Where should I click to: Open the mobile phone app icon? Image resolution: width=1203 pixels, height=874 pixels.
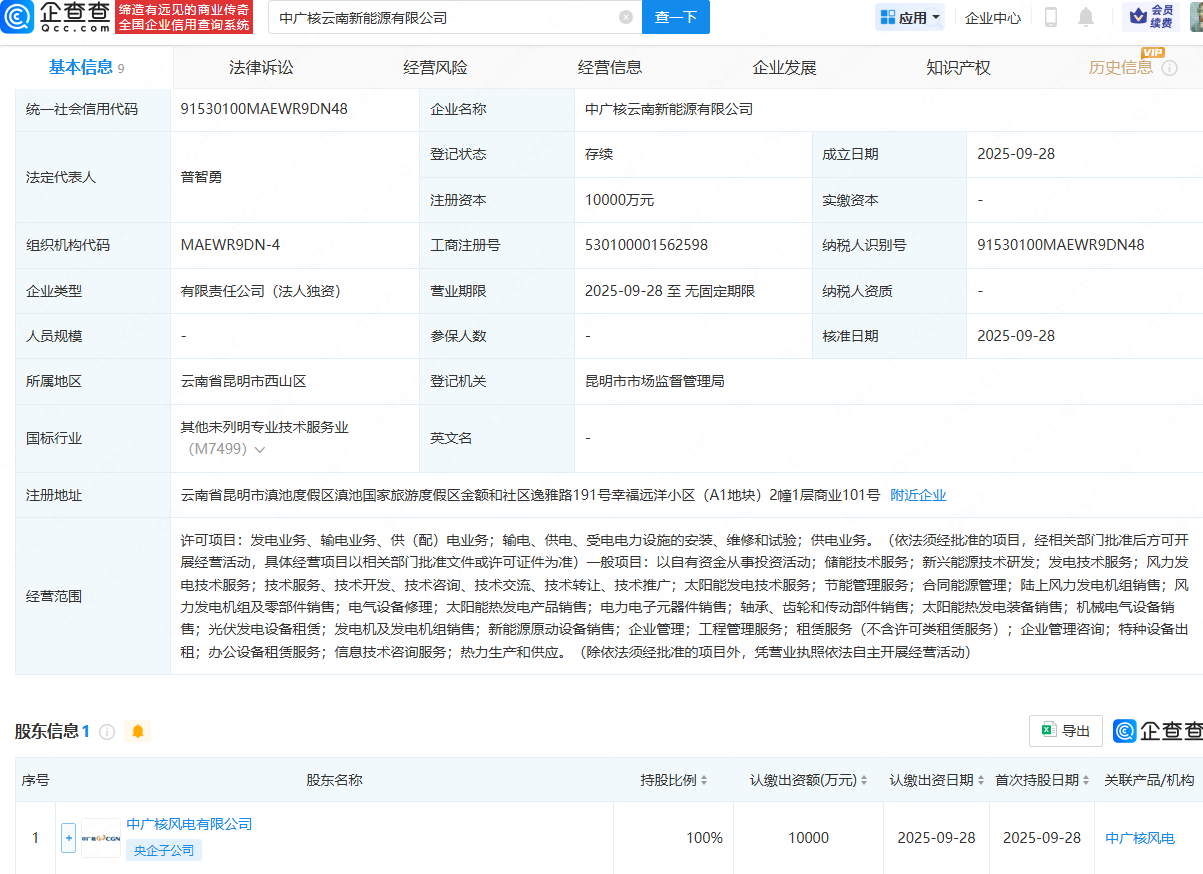pyautogui.click(x=1051, y=17)
